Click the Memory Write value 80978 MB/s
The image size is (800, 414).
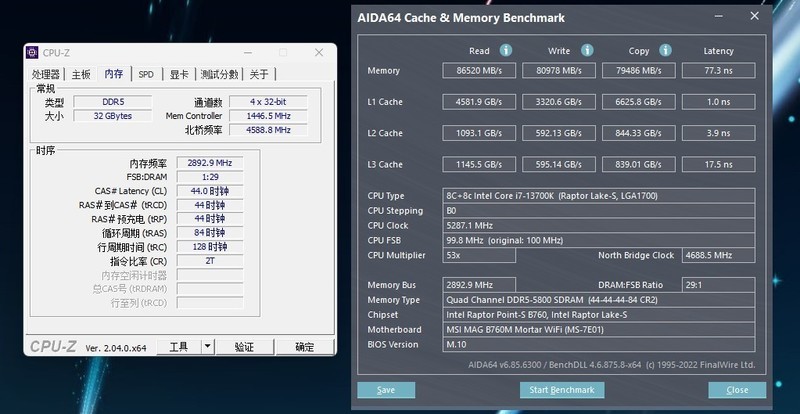pos(559,70)
